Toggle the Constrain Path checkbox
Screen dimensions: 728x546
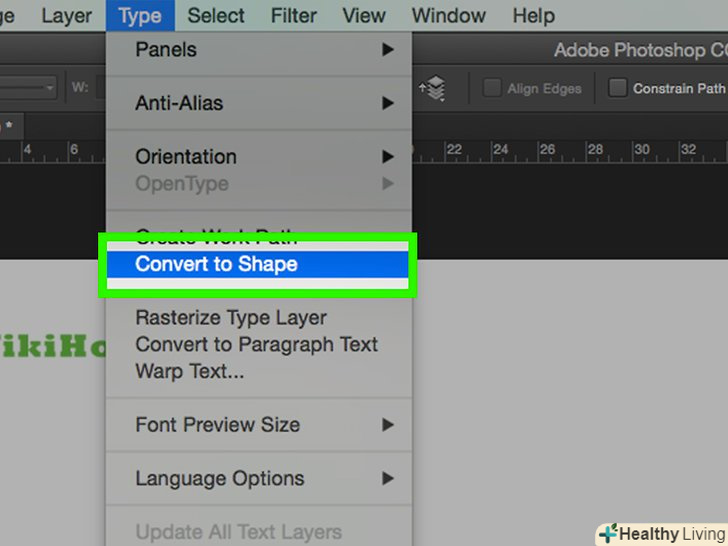618,89
